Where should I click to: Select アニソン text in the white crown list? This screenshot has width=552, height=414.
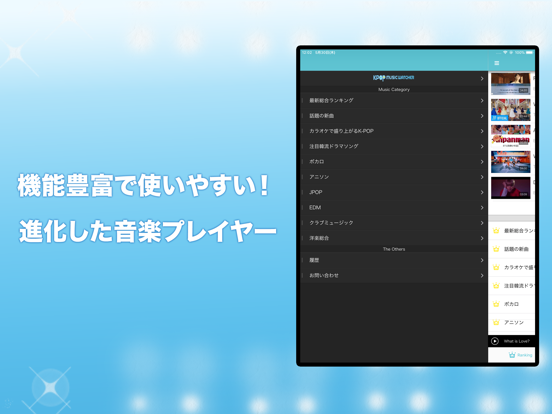[514, 322]
